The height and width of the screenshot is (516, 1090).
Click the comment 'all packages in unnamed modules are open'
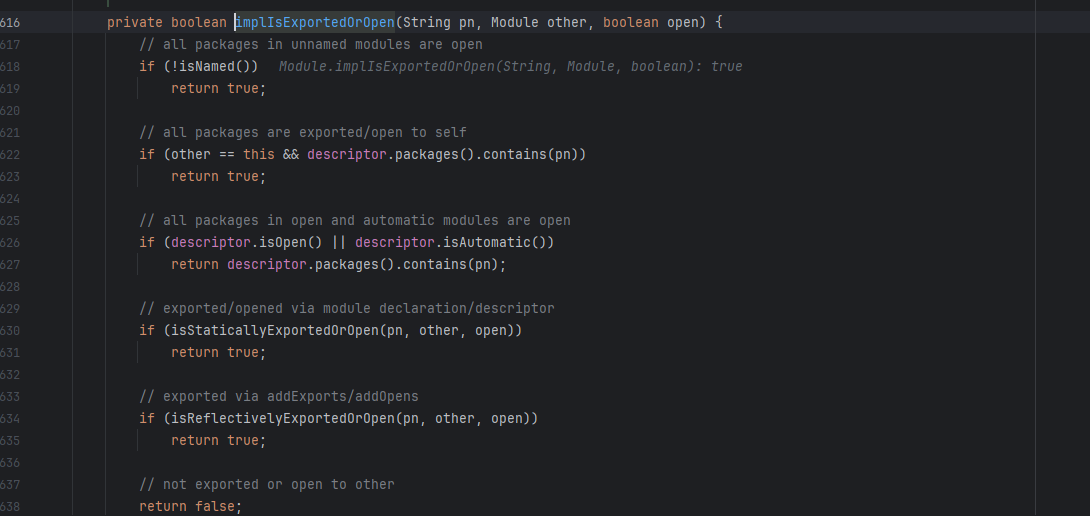[311, 45]
